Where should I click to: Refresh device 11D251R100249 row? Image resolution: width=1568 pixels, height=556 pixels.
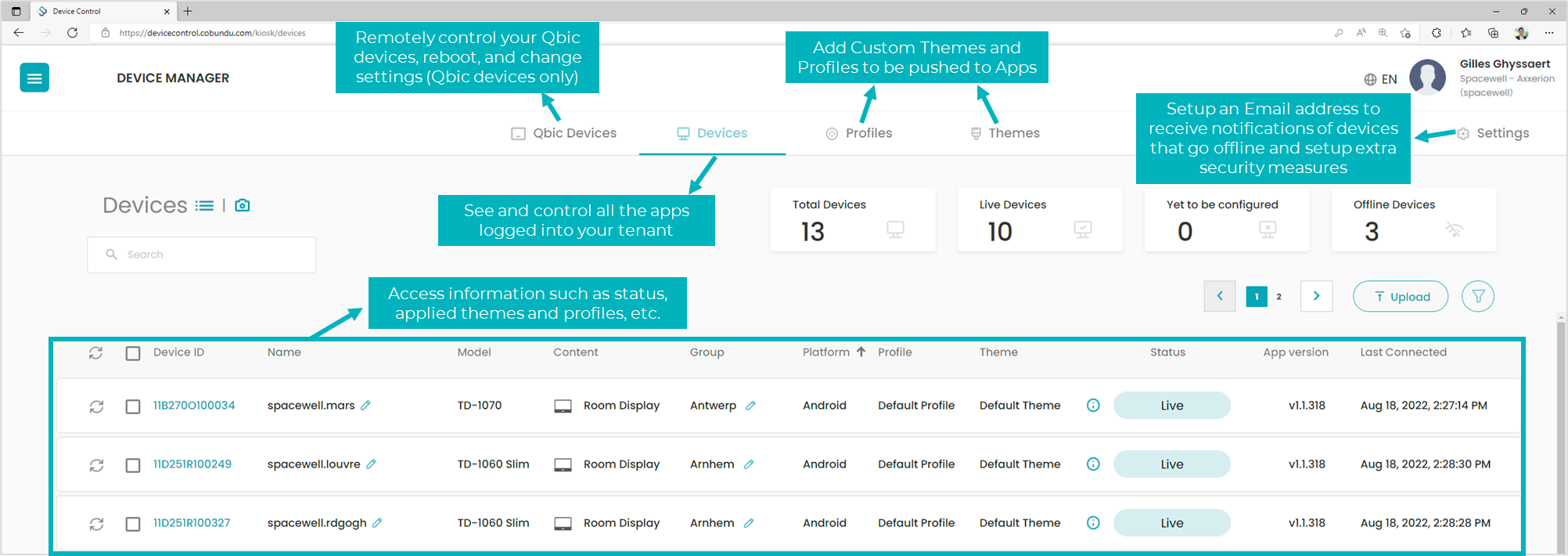(x=96, y=465)
